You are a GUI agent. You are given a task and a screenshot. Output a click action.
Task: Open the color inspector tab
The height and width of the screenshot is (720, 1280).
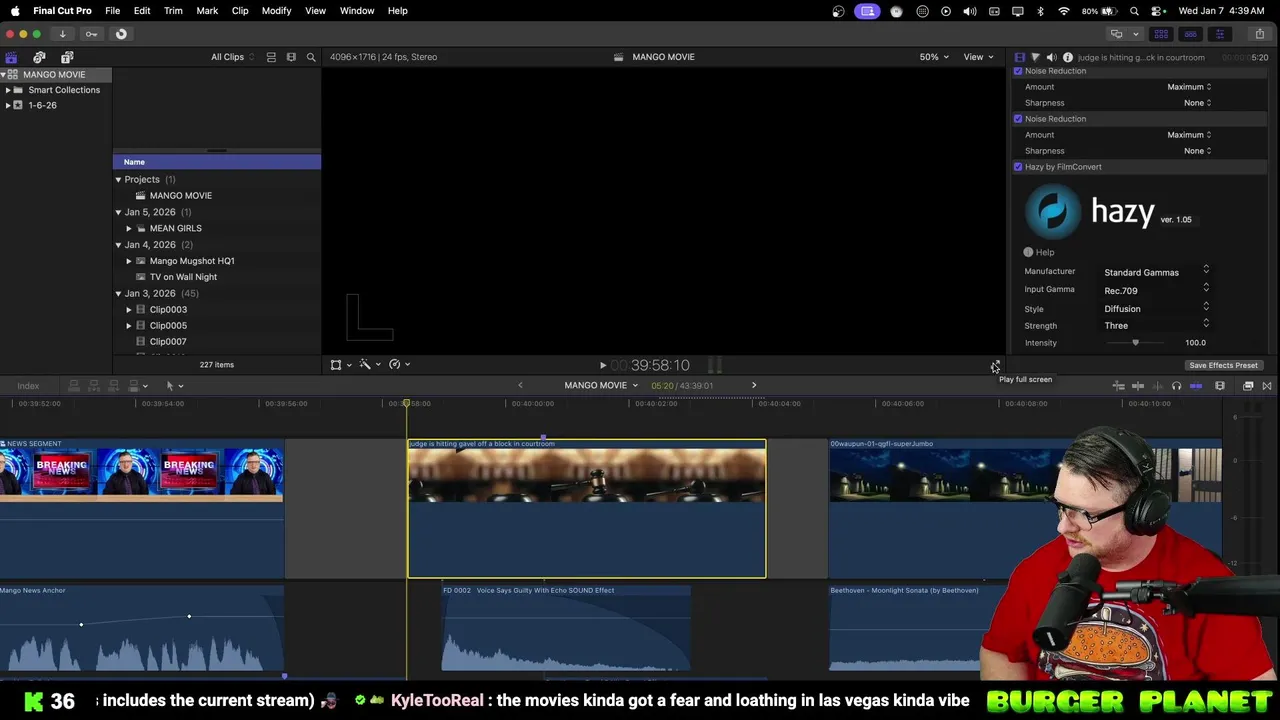coord(1035,57)
